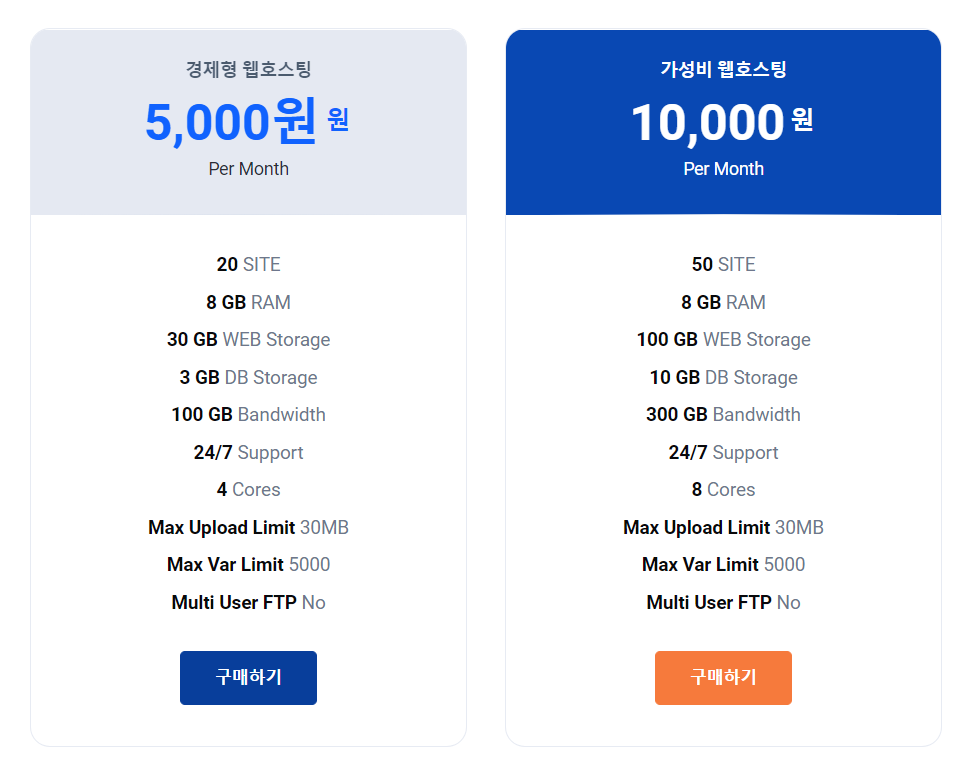Click the 100 GB Bandwidth feature
The height and width of the screenshot is (768, 968).
248,415
